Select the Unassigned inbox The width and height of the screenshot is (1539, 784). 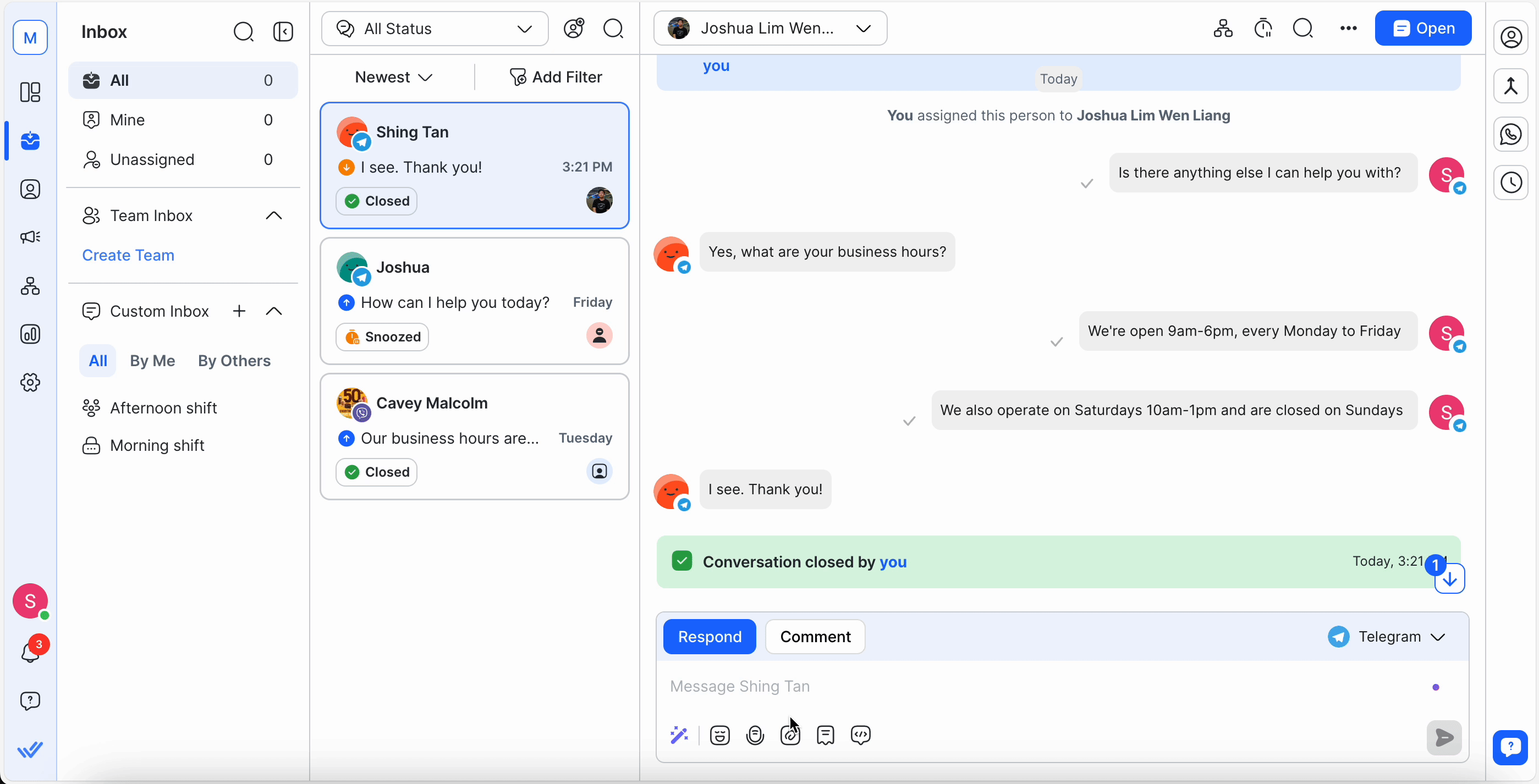[x=152, y=159]
